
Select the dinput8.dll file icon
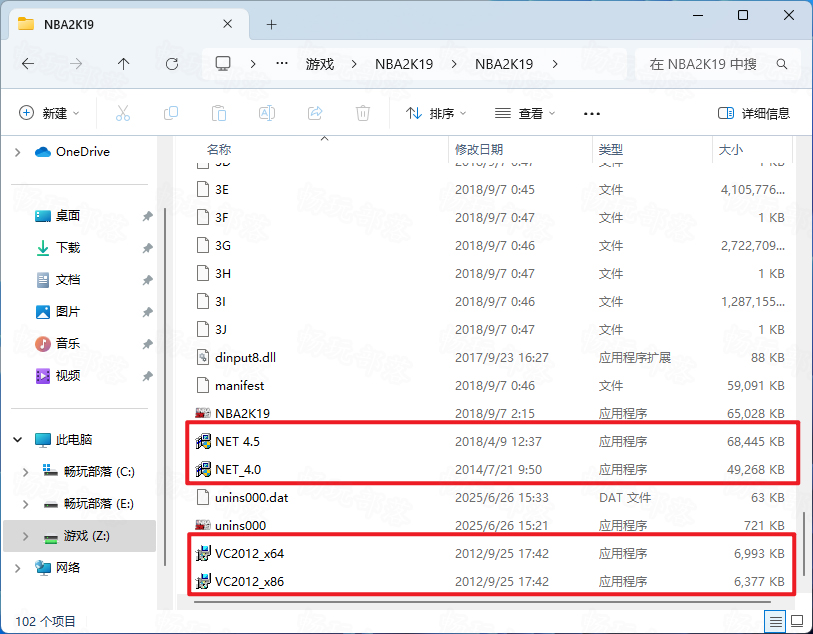[x=203, y=357]
